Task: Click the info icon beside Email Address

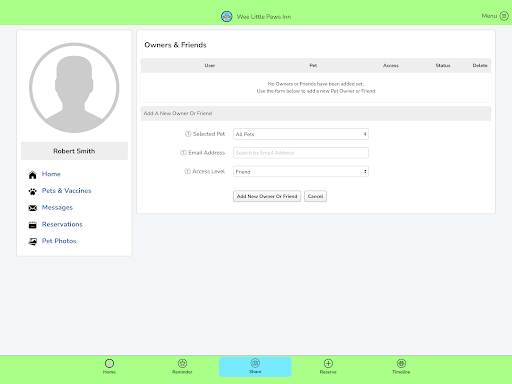Action: click(183, 153)
